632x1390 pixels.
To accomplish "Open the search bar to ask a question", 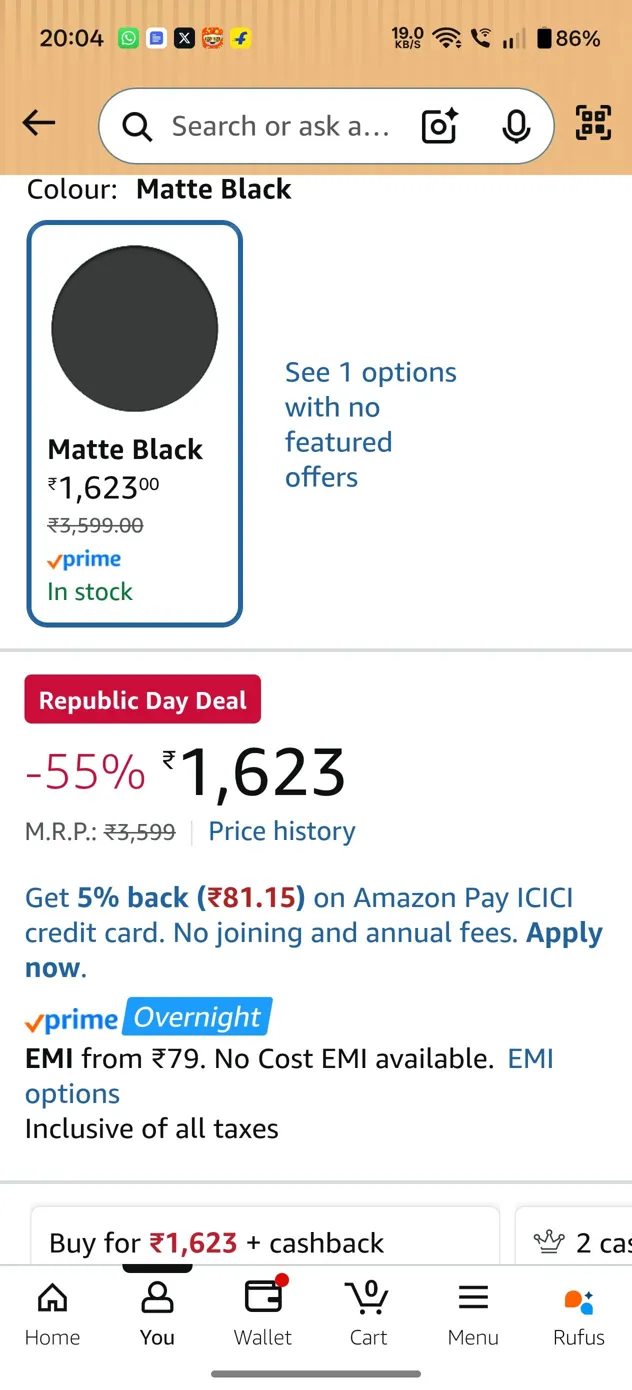I will pos(280,126).
